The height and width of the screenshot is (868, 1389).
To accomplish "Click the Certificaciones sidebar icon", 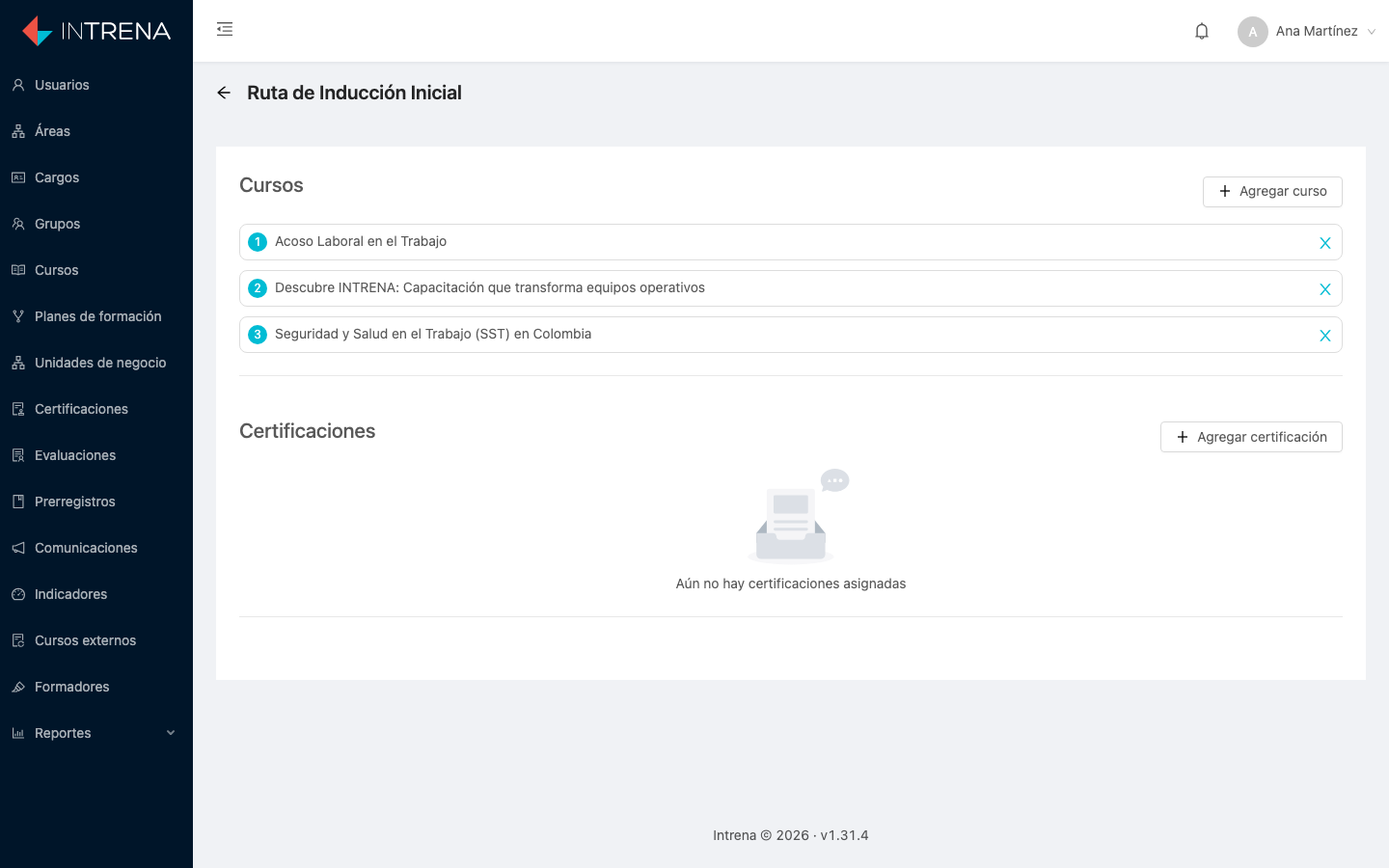I will coord(18,409).
